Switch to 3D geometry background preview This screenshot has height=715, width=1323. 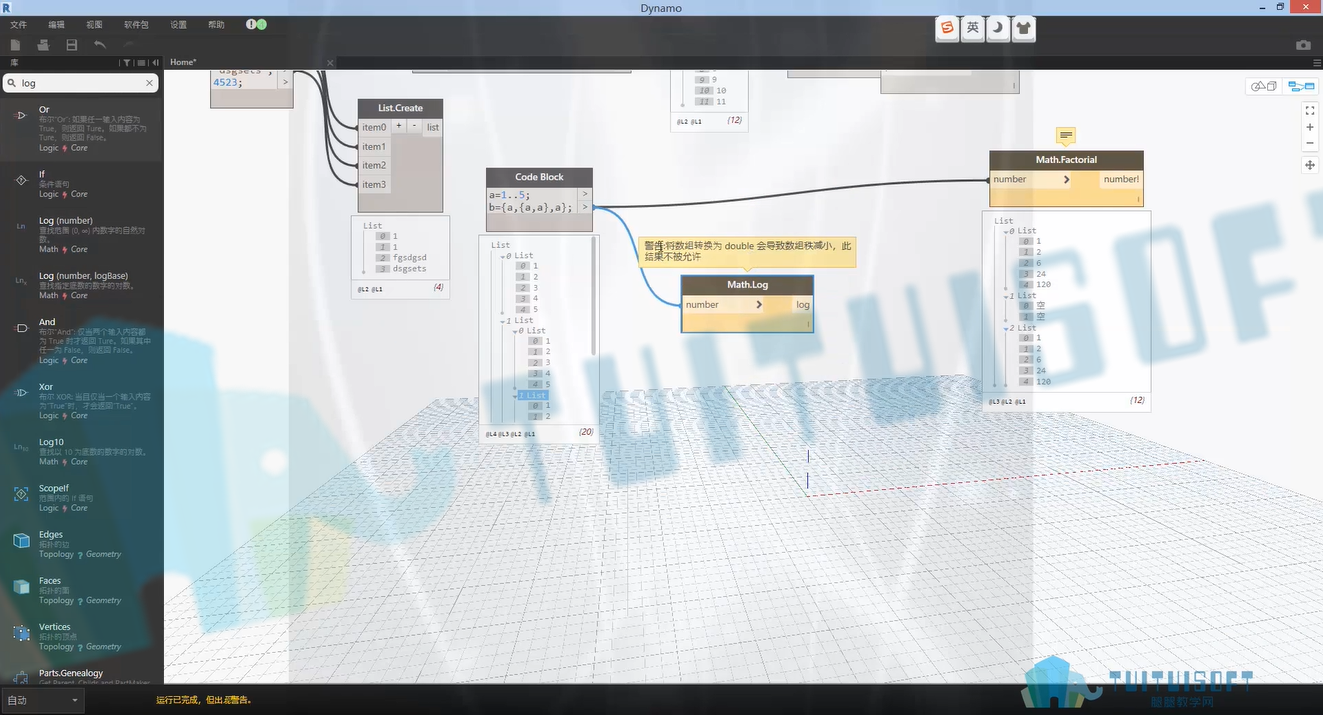(1263, 86)
